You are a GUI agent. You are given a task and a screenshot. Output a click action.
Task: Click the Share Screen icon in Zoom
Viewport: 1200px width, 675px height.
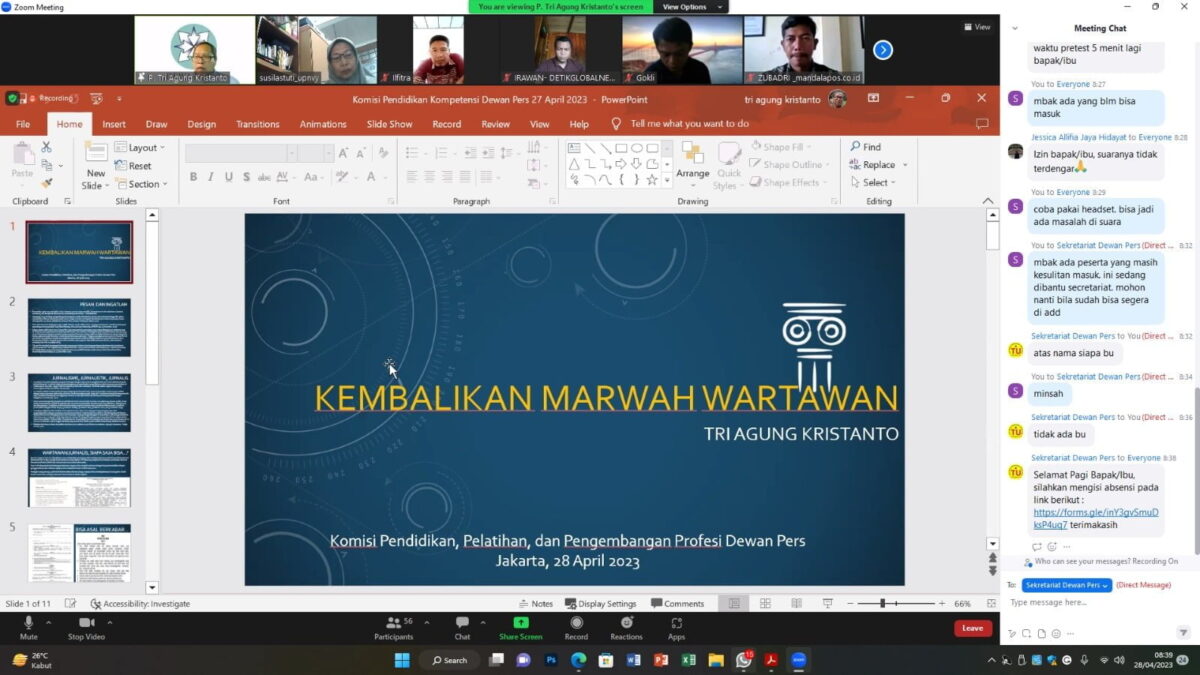(520, 623)
